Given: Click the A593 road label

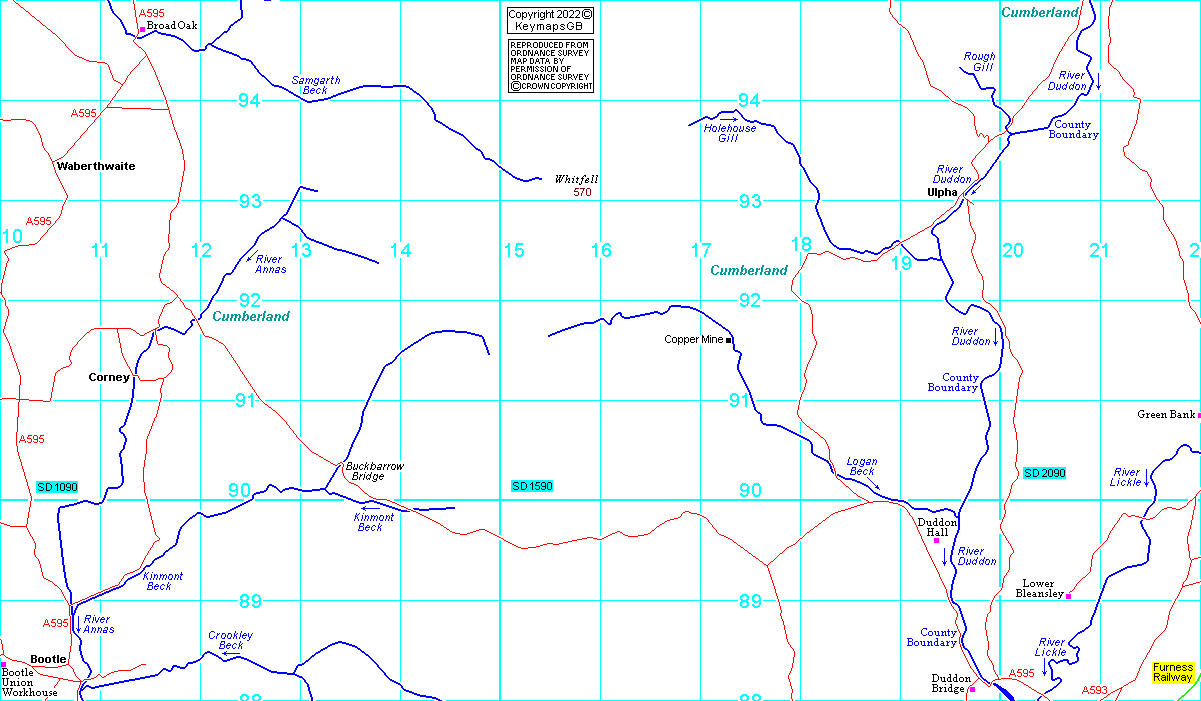Looking at the screenshot, I should tap(1095, 690).
